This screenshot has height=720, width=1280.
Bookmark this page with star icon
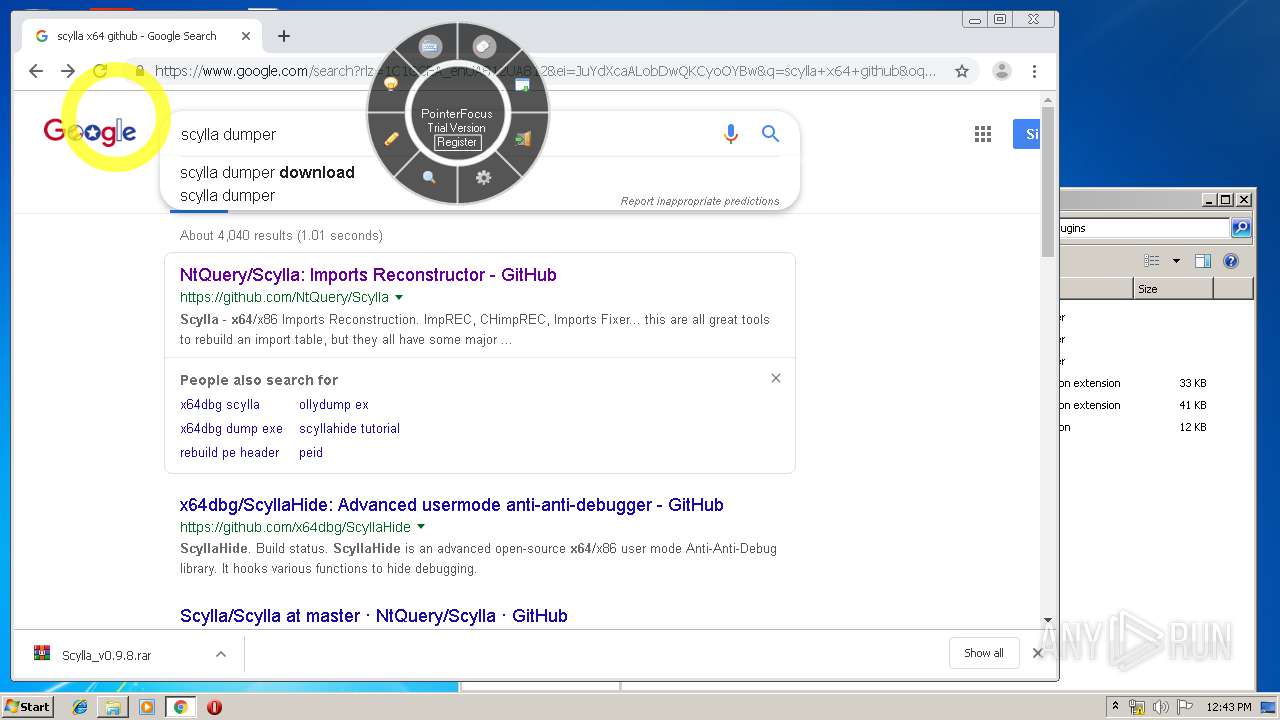pos(962,71)
